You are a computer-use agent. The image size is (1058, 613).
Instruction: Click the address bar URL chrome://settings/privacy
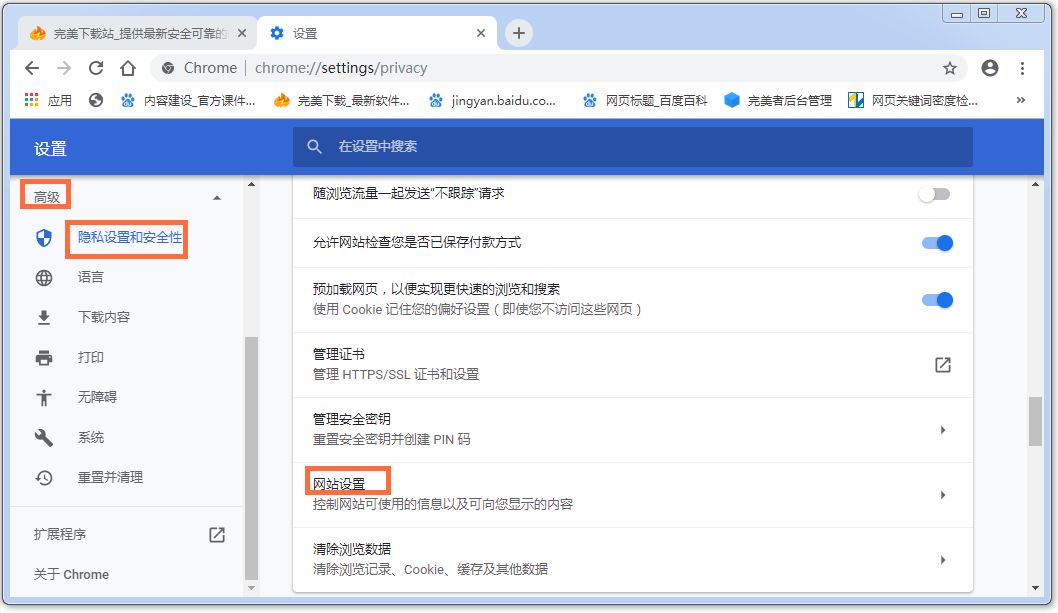pos(341,68)
